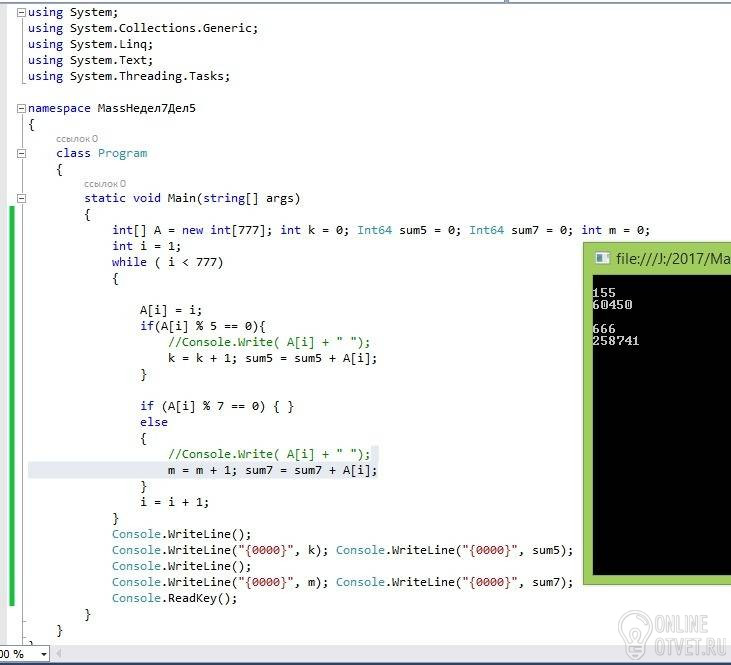
Task: Collapse the class Program block
Action: tap(21, 153)
